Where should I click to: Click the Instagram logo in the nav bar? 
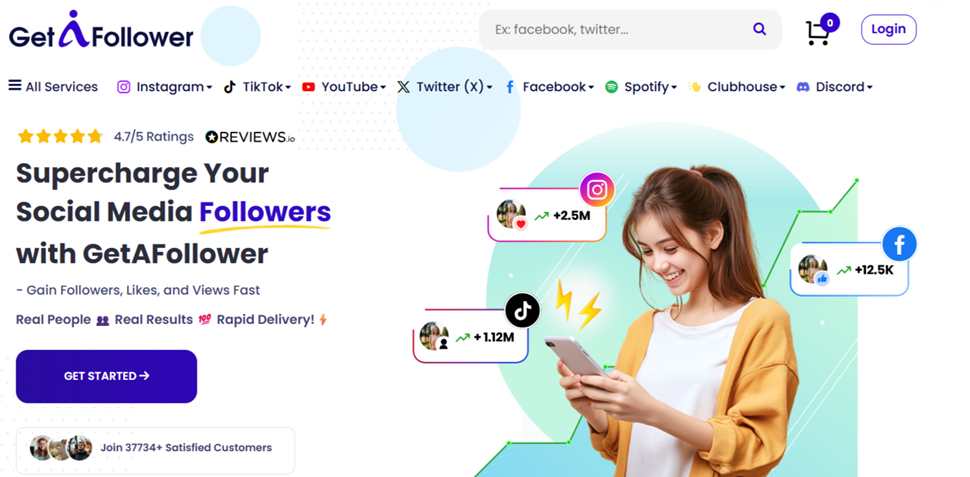124,87
